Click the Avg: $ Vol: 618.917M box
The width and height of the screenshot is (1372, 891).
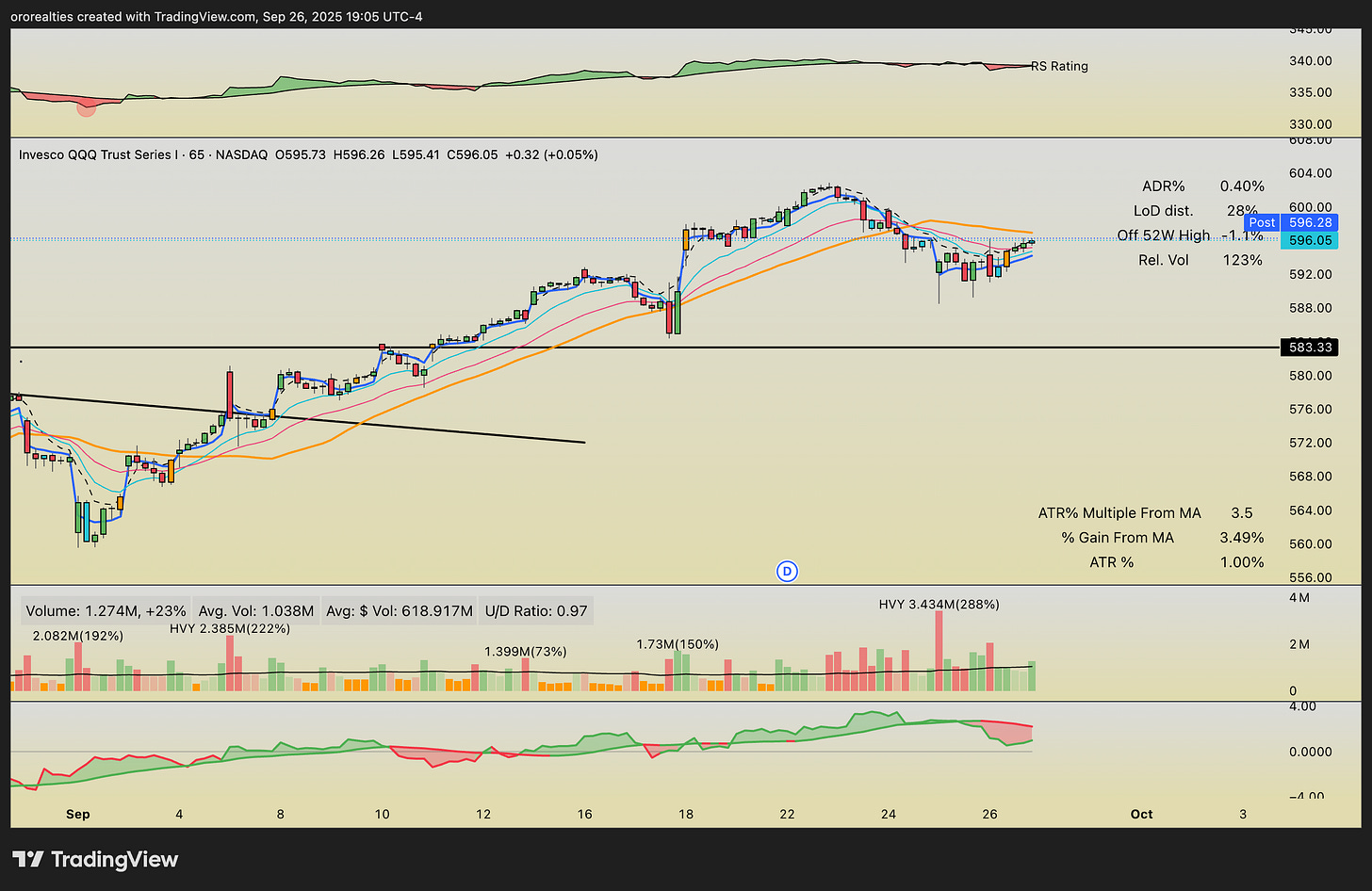(400, 611)
